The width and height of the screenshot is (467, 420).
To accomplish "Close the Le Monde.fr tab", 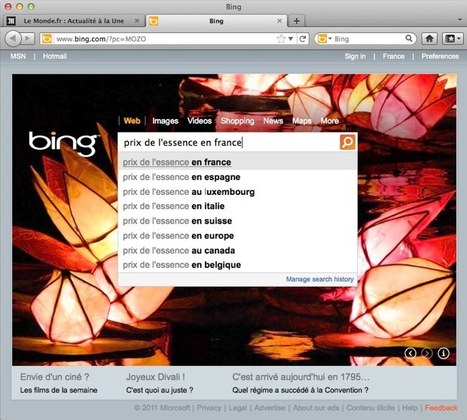I will 137,21.
